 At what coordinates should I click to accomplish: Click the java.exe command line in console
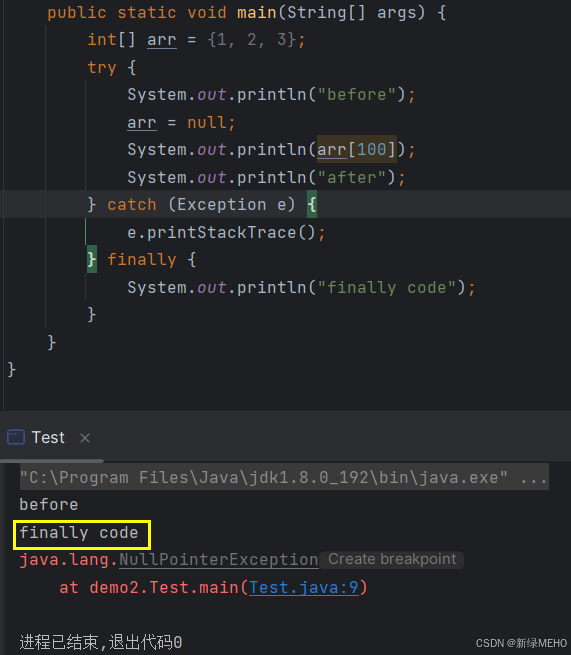(x=284, y=477)
